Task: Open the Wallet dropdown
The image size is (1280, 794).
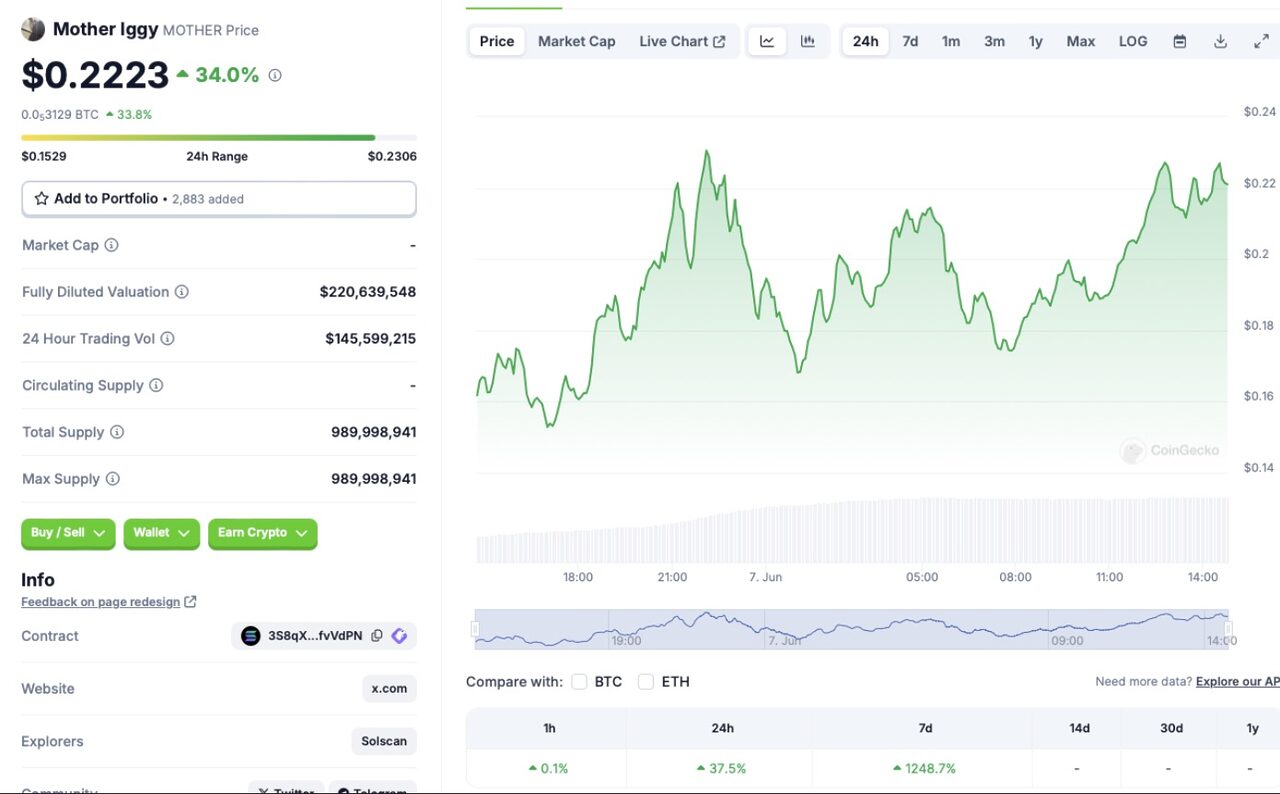Action: pyautogui.click(x=162, y=533)
